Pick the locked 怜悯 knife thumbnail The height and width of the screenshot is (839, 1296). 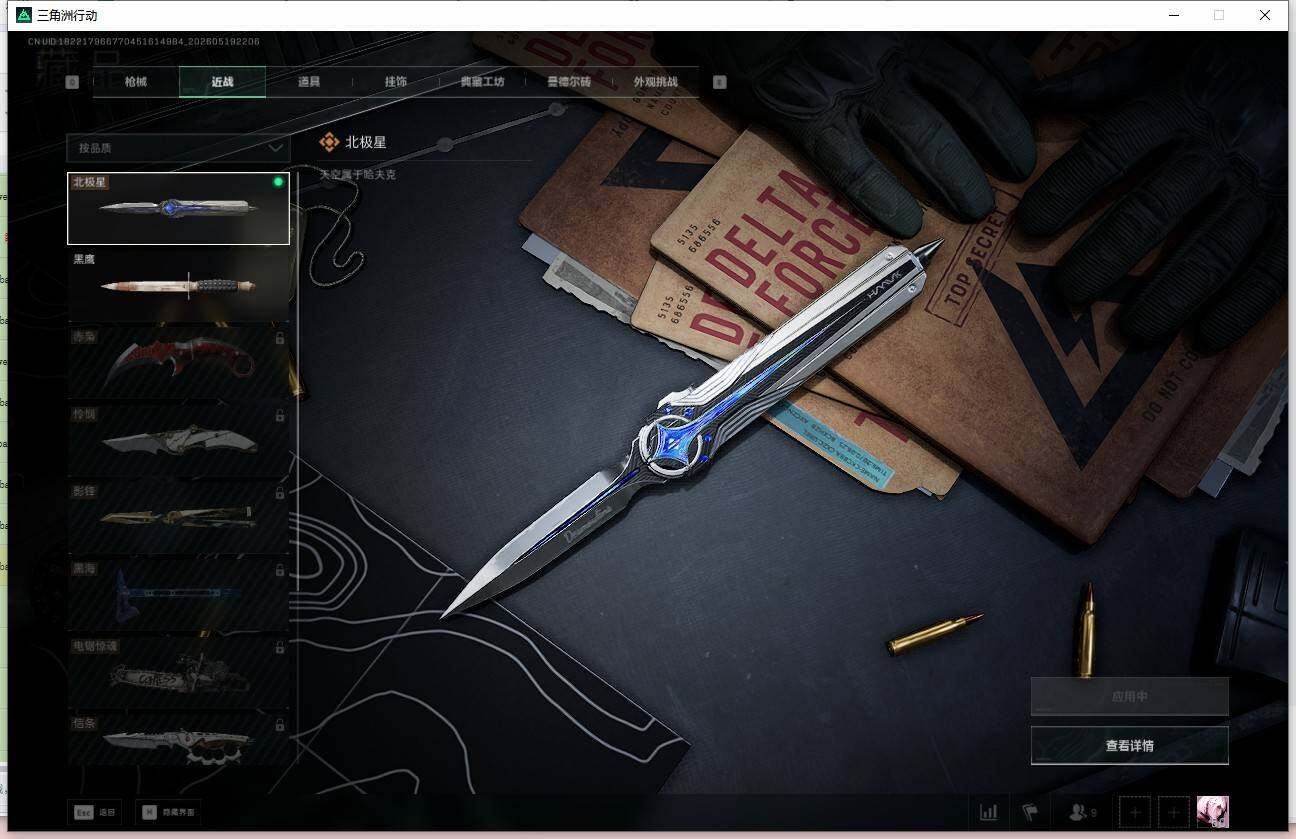(178, 439)
